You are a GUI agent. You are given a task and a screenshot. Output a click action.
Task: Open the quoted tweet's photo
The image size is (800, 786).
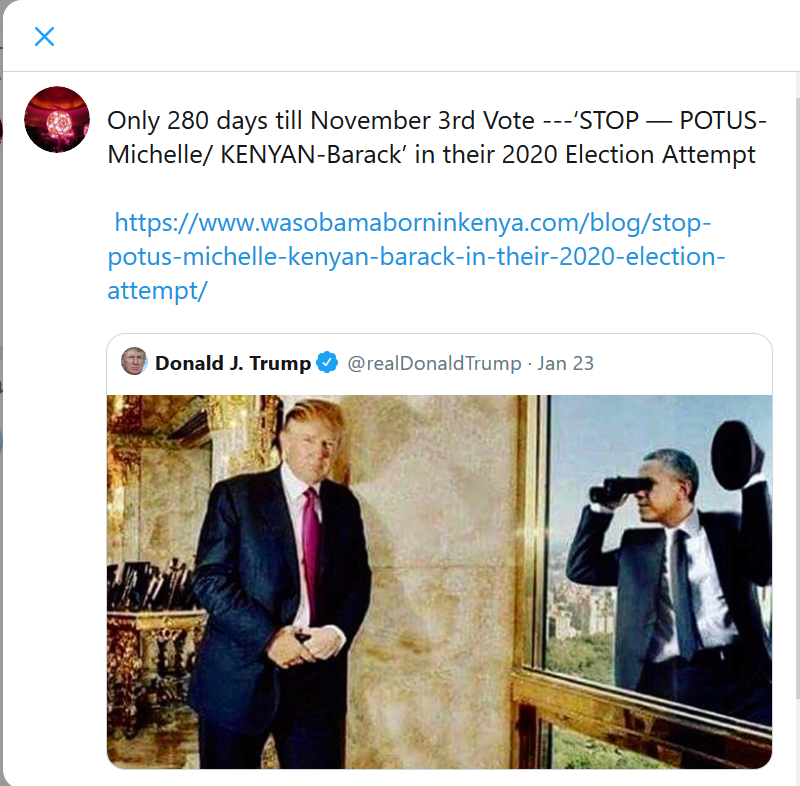[x=439, y=580]
